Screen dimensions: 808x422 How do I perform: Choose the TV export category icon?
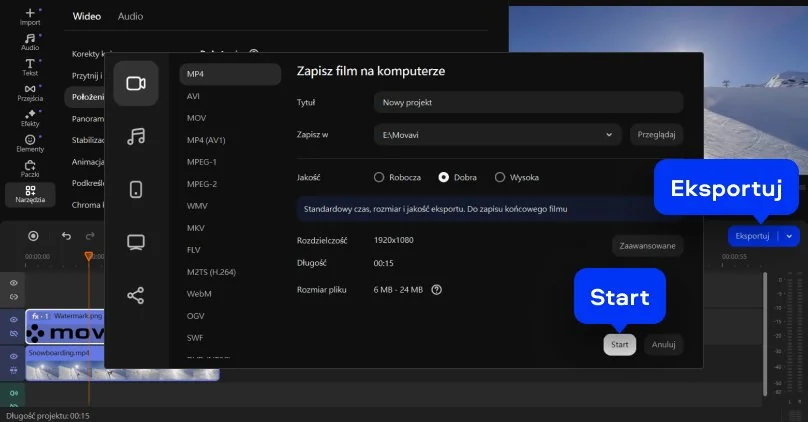coord(136,242)
